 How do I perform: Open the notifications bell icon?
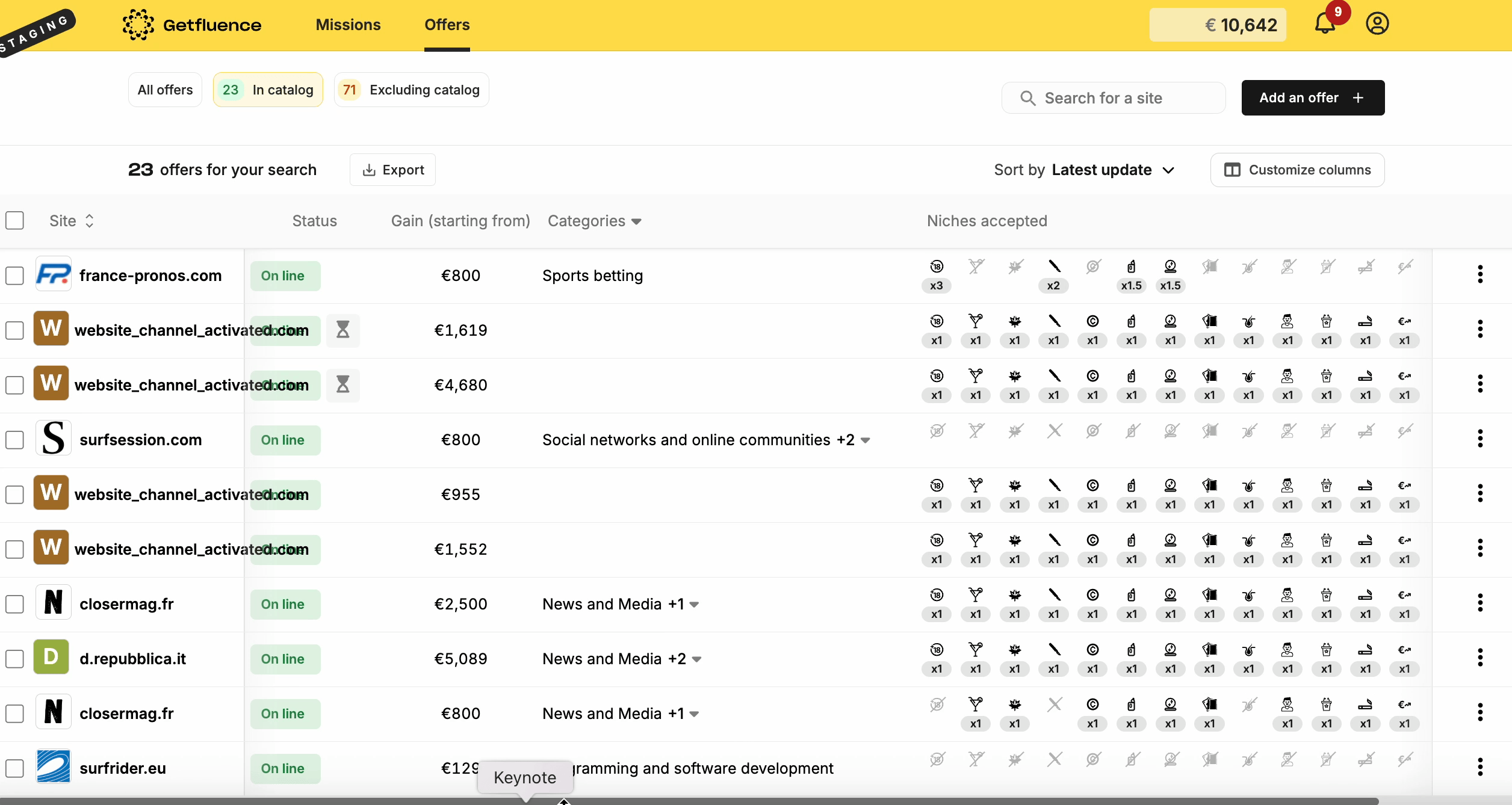pos(1325,24)
